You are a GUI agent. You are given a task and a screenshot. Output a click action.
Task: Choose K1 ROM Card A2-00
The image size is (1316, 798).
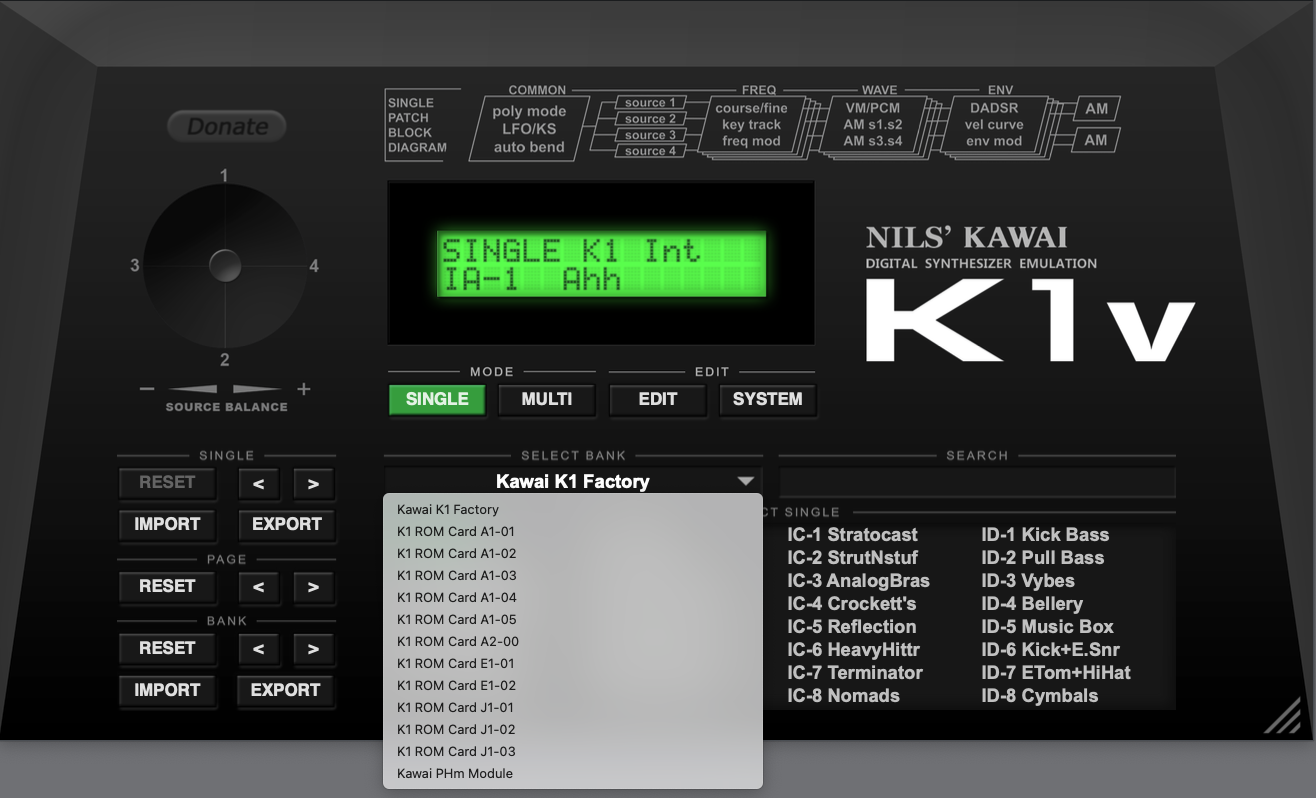tap(573, 642)
